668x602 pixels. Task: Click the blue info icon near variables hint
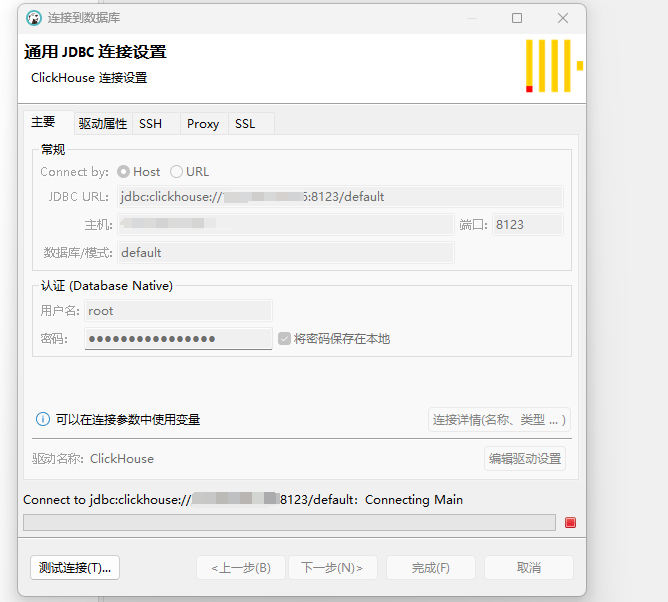pyautogui.click(x=43, y=419)
